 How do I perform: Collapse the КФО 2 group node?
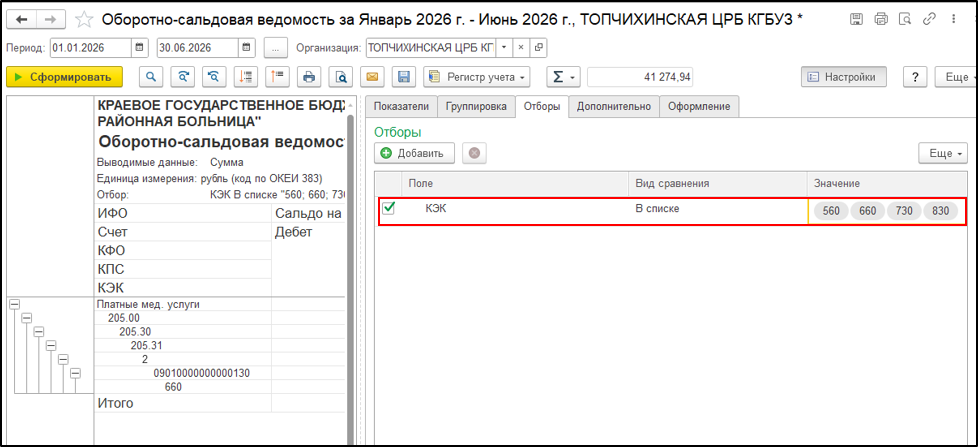pyautogui.click(x=63, y=359)
